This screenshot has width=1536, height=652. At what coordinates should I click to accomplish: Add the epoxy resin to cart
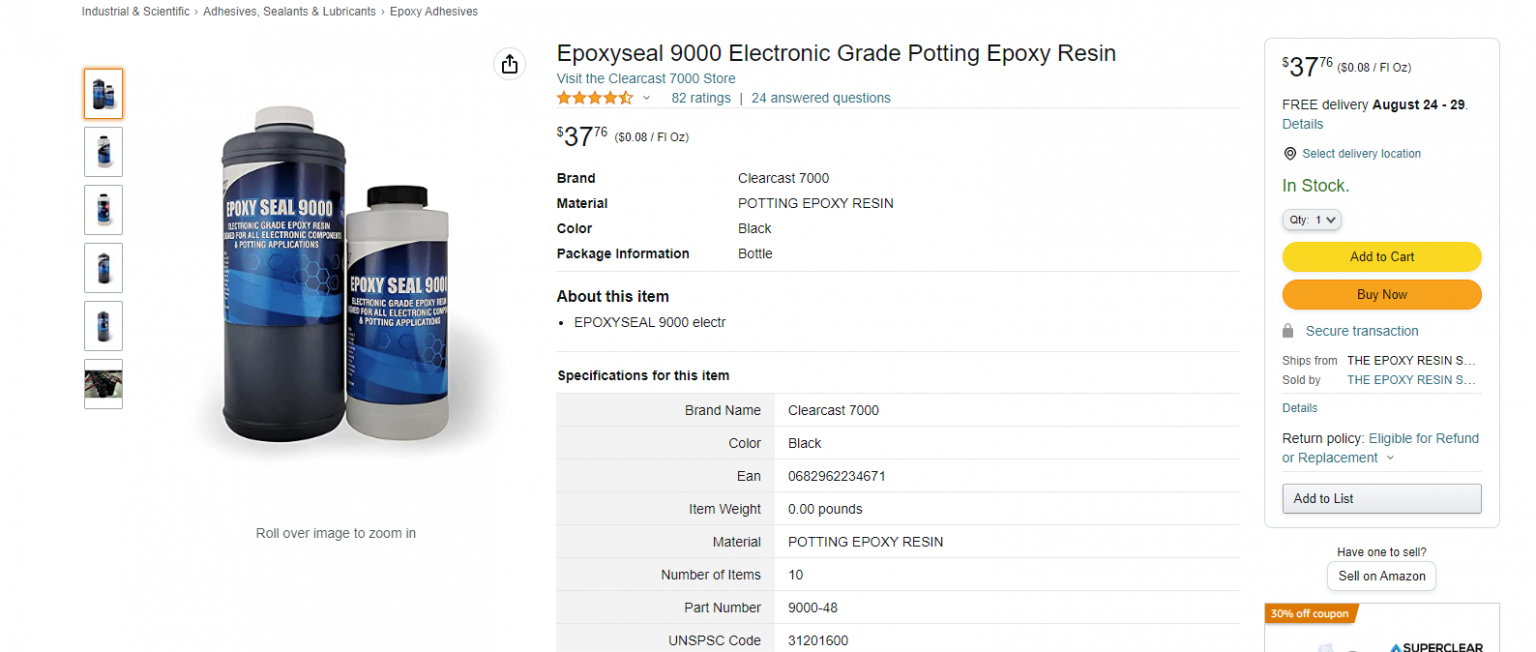(x=1381, y=256)
